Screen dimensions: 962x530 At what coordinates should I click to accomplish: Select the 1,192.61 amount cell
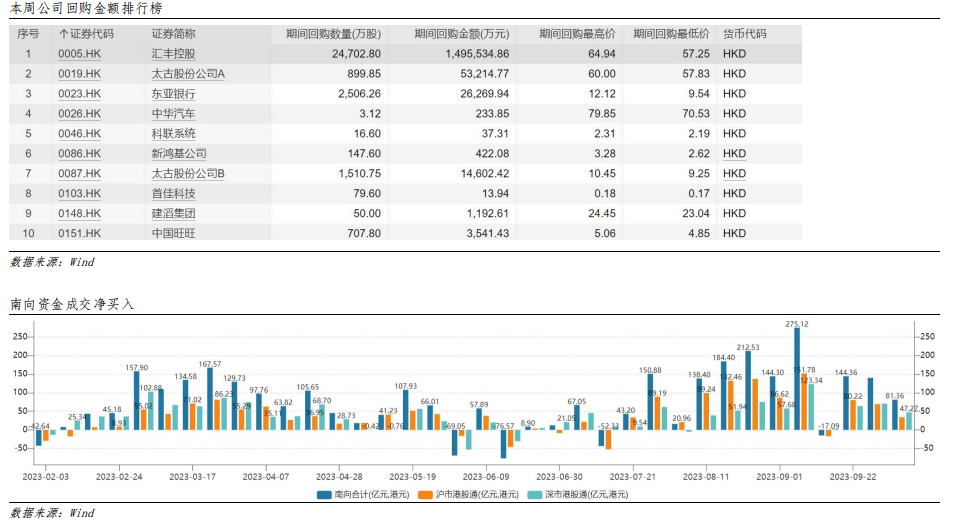(x=488, y=213)
